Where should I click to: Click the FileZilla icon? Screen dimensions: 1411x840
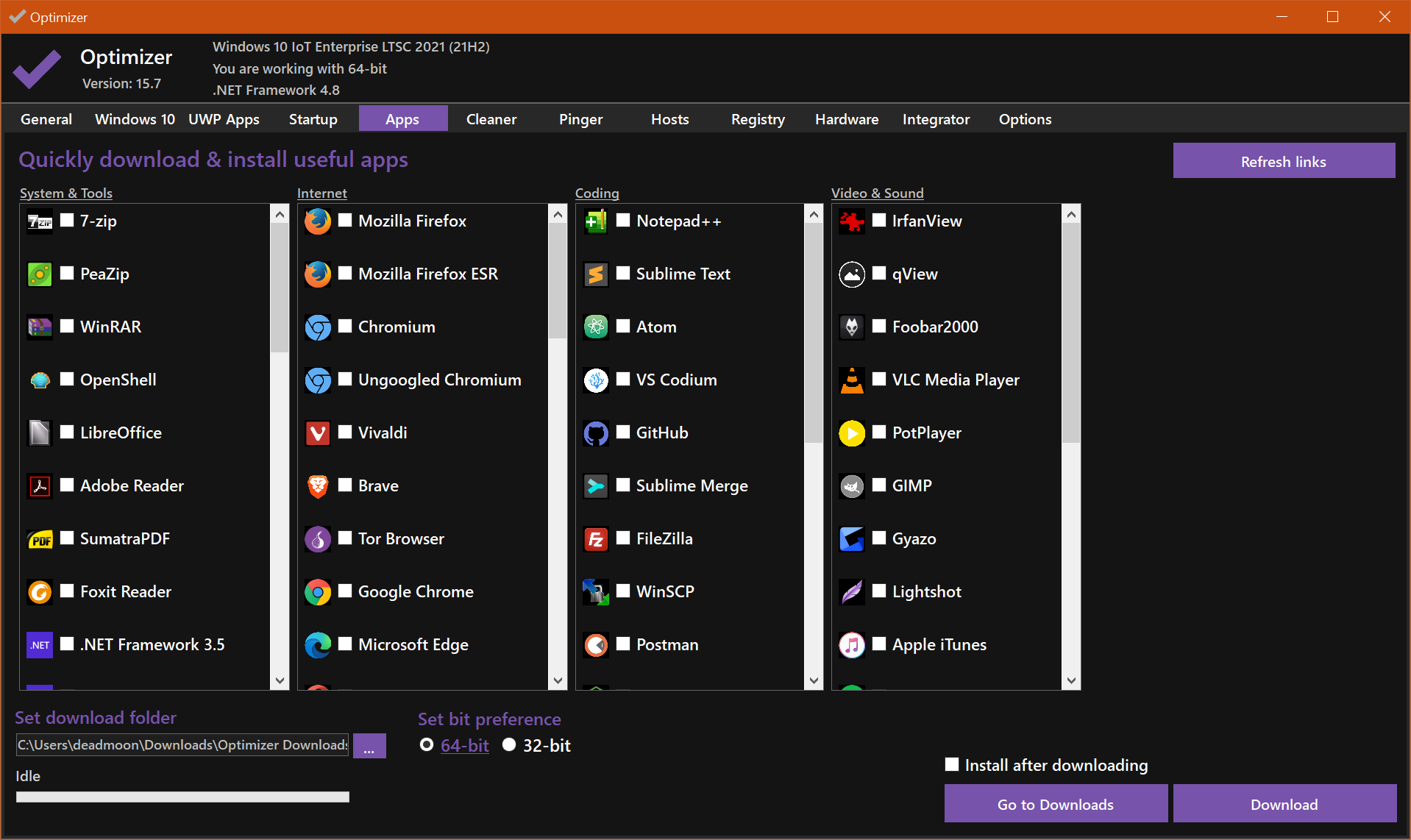[596, 539]
